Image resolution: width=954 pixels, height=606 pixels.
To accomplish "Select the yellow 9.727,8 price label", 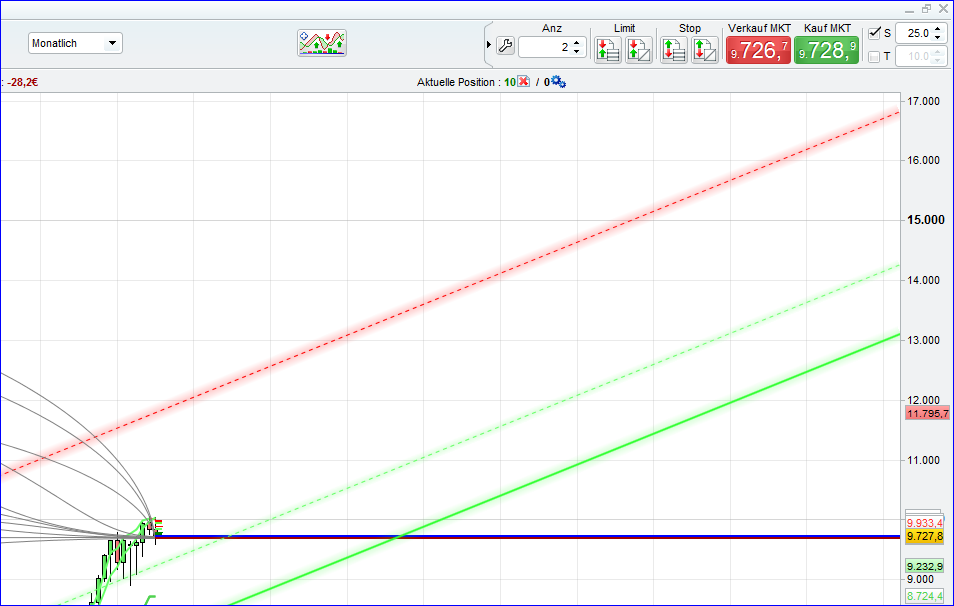I will pos(925,536).
